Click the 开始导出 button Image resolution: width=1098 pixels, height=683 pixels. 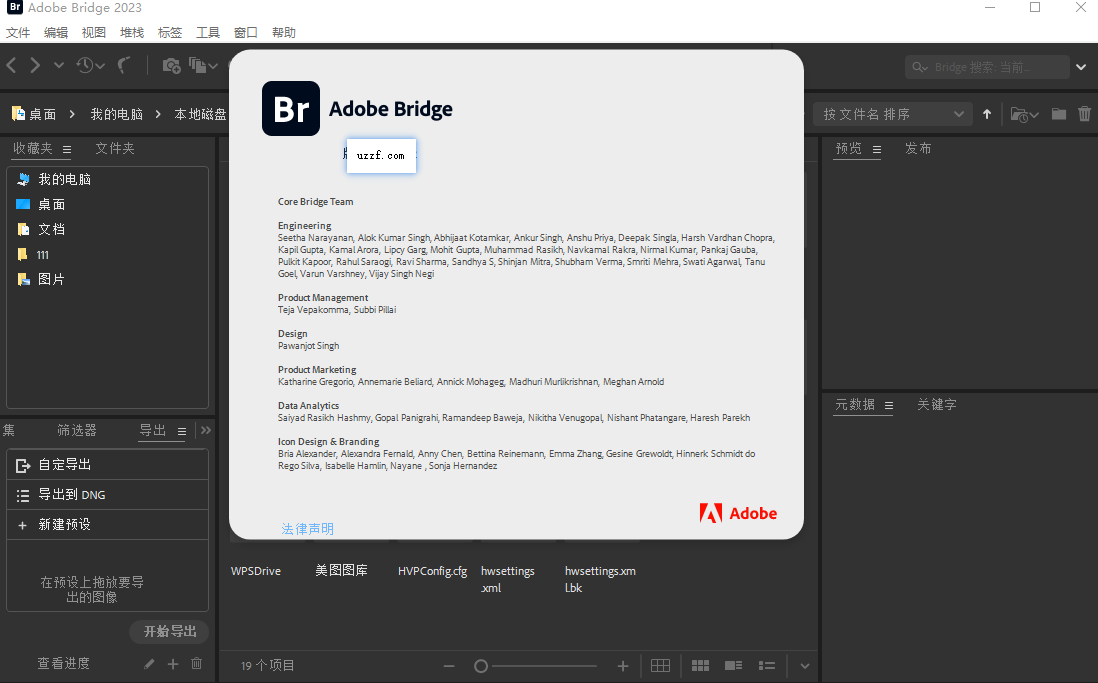[169, 631]
